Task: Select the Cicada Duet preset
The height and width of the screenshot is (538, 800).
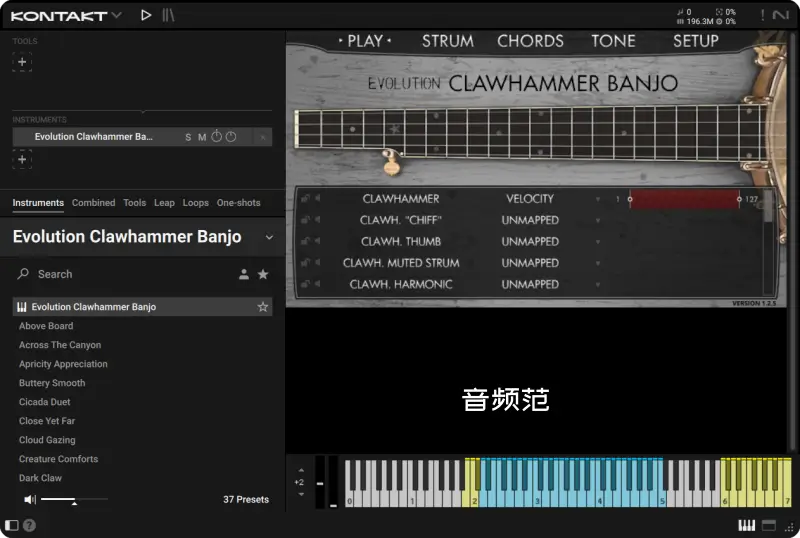Action: pos(45,402)
